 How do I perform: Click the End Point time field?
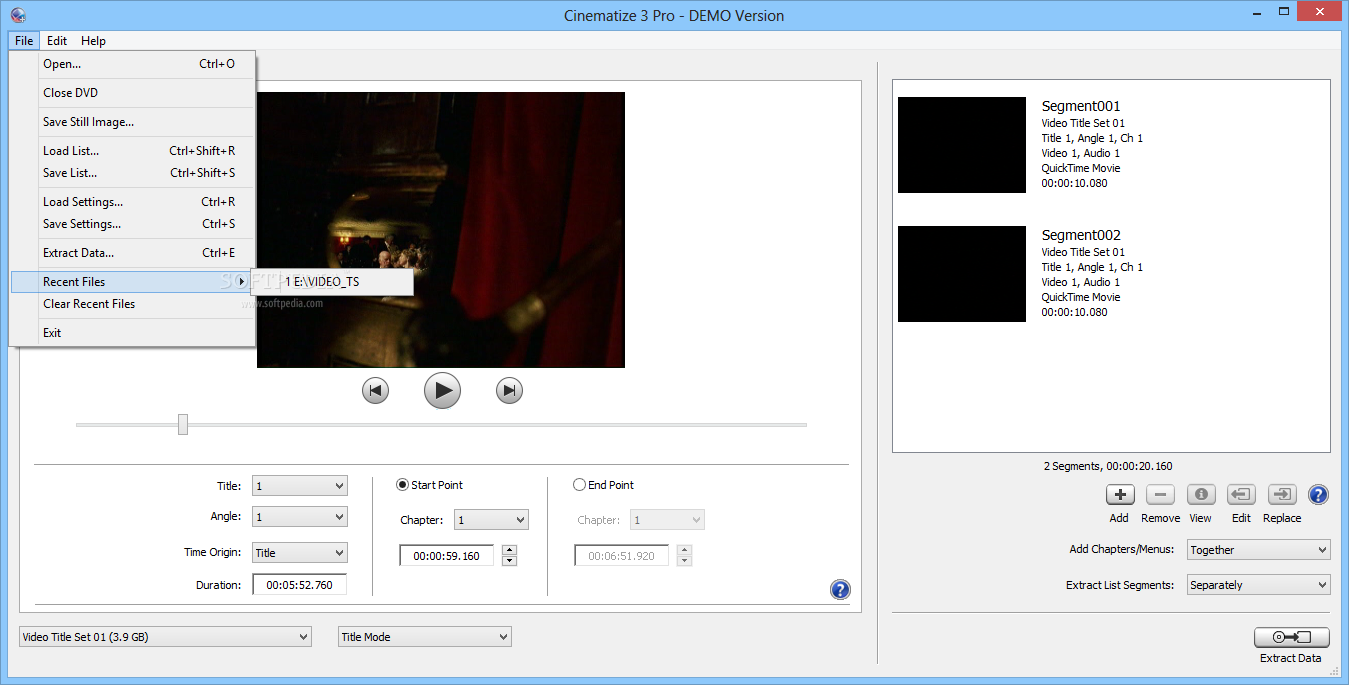pyautogui.click(x=623, y=555)
